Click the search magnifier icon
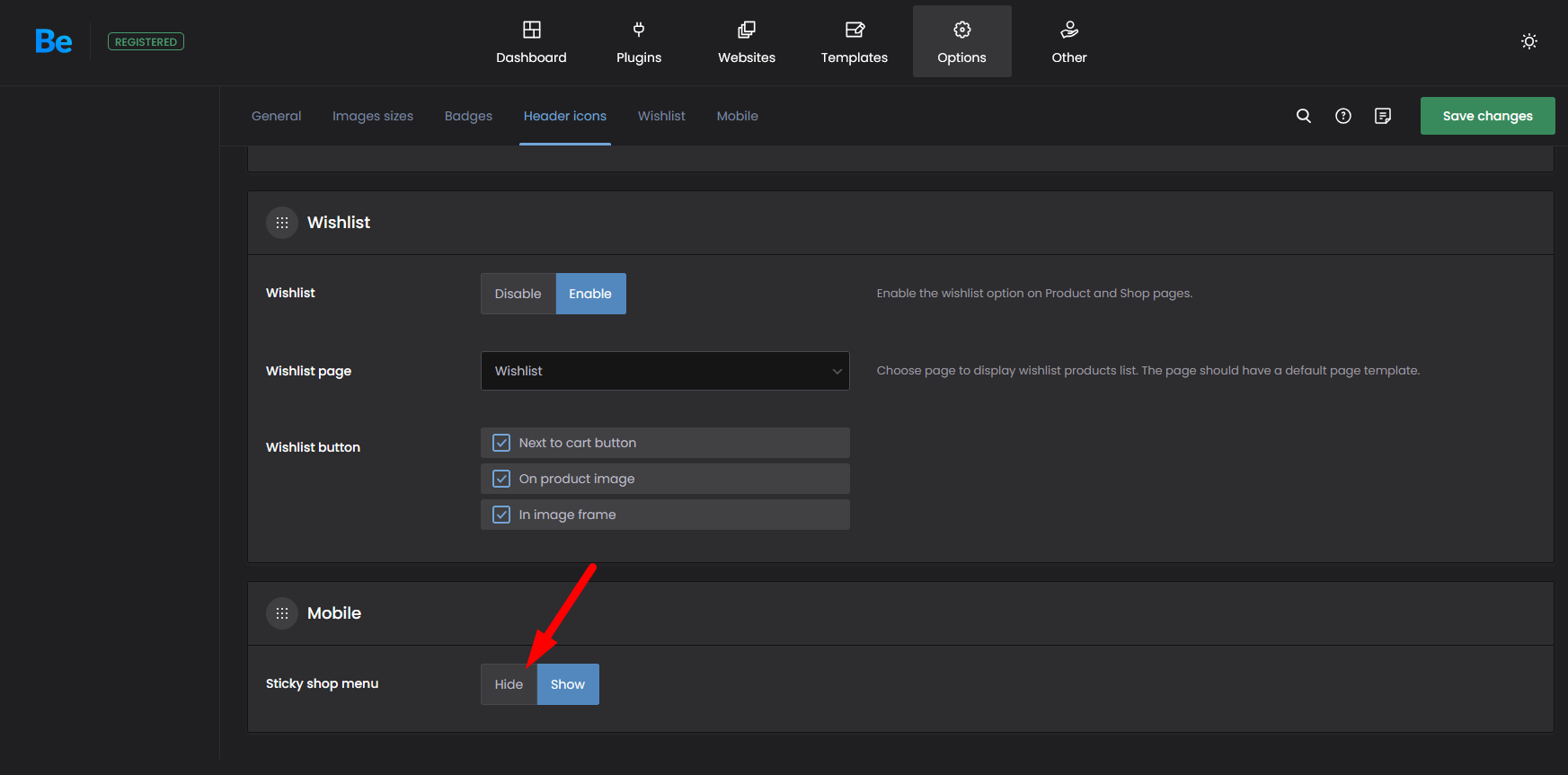 click(x=1303, y=116)
